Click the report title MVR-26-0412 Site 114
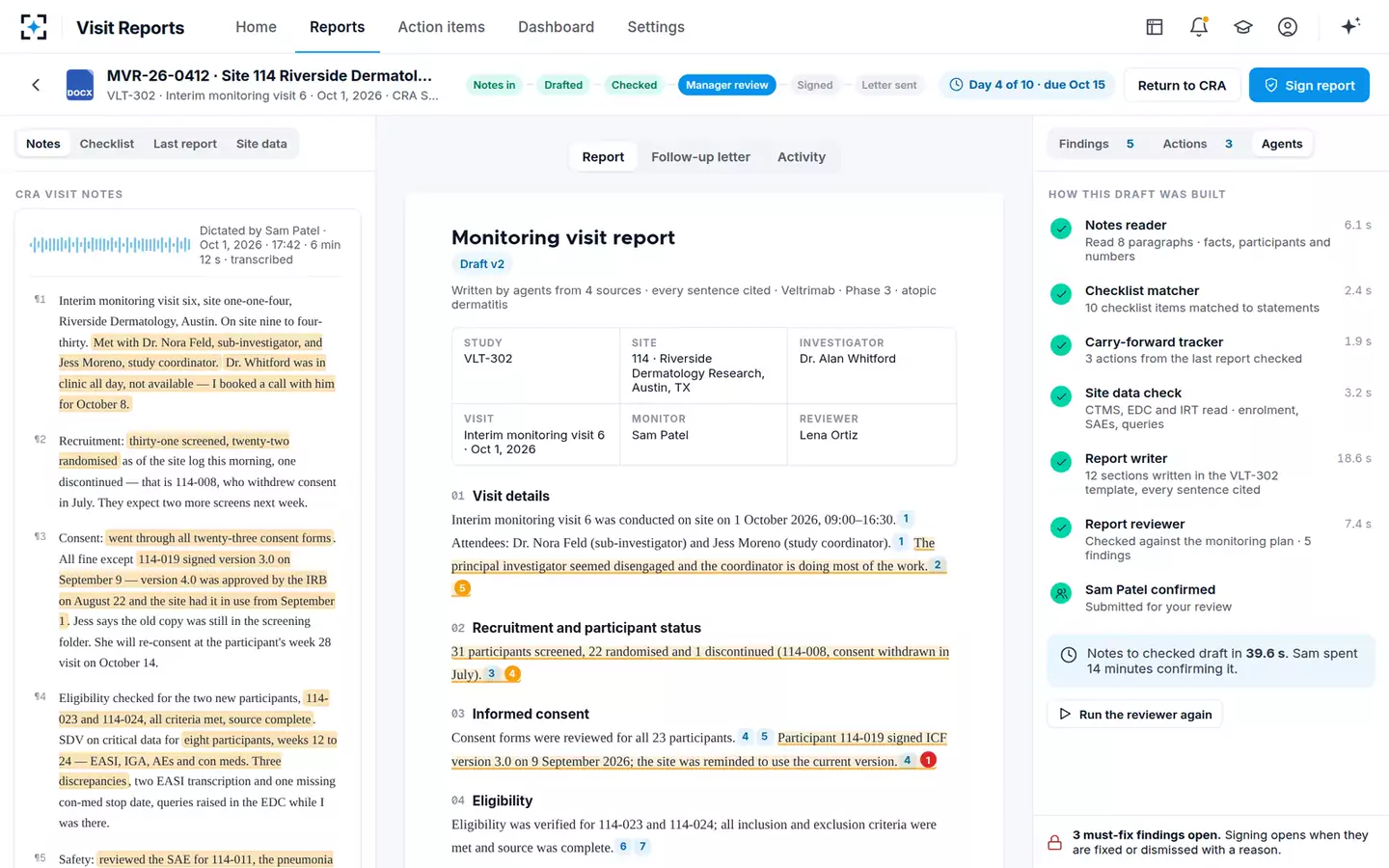 269,75
